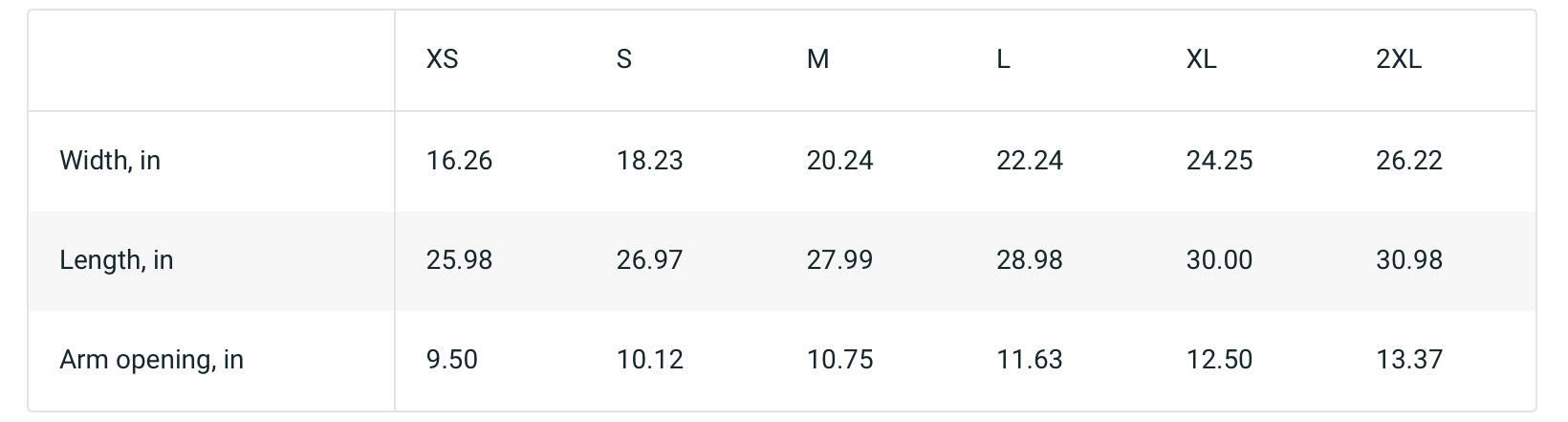Click the "Arm opening, in" row label
Image resolution: width=1568 pixels, height=422 pixels.
(x=151, y=360)
